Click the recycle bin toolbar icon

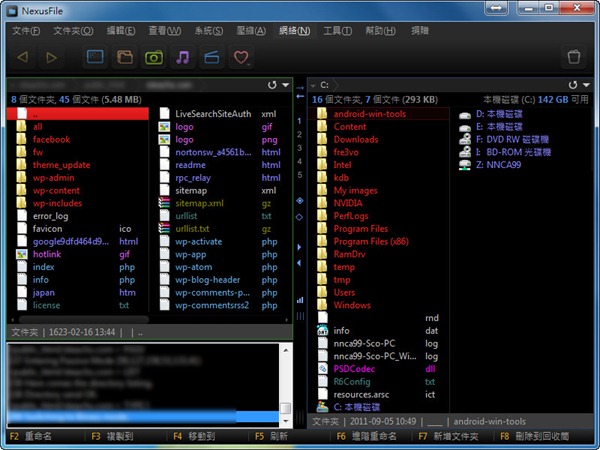pos(573,58)
